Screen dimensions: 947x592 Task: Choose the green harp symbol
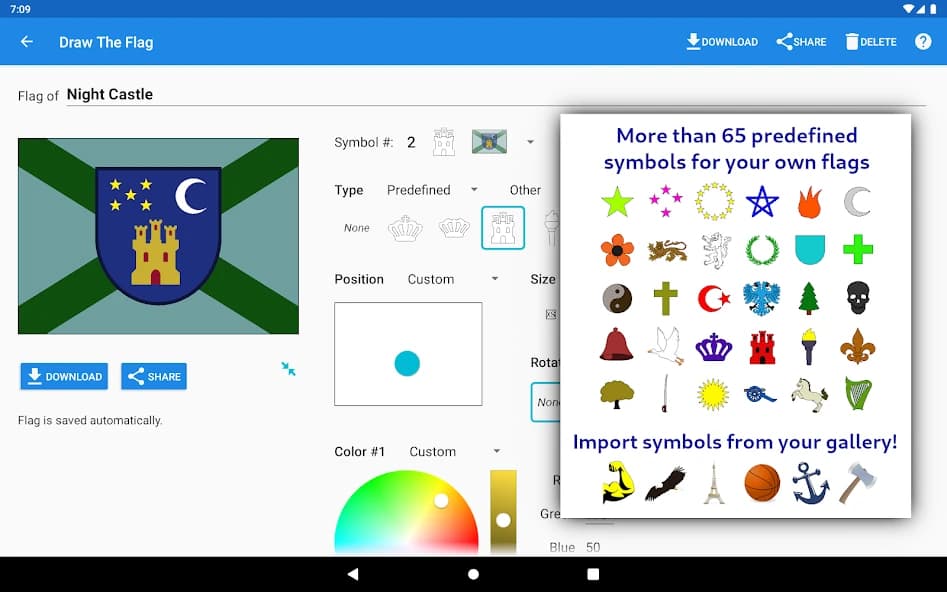857,394
